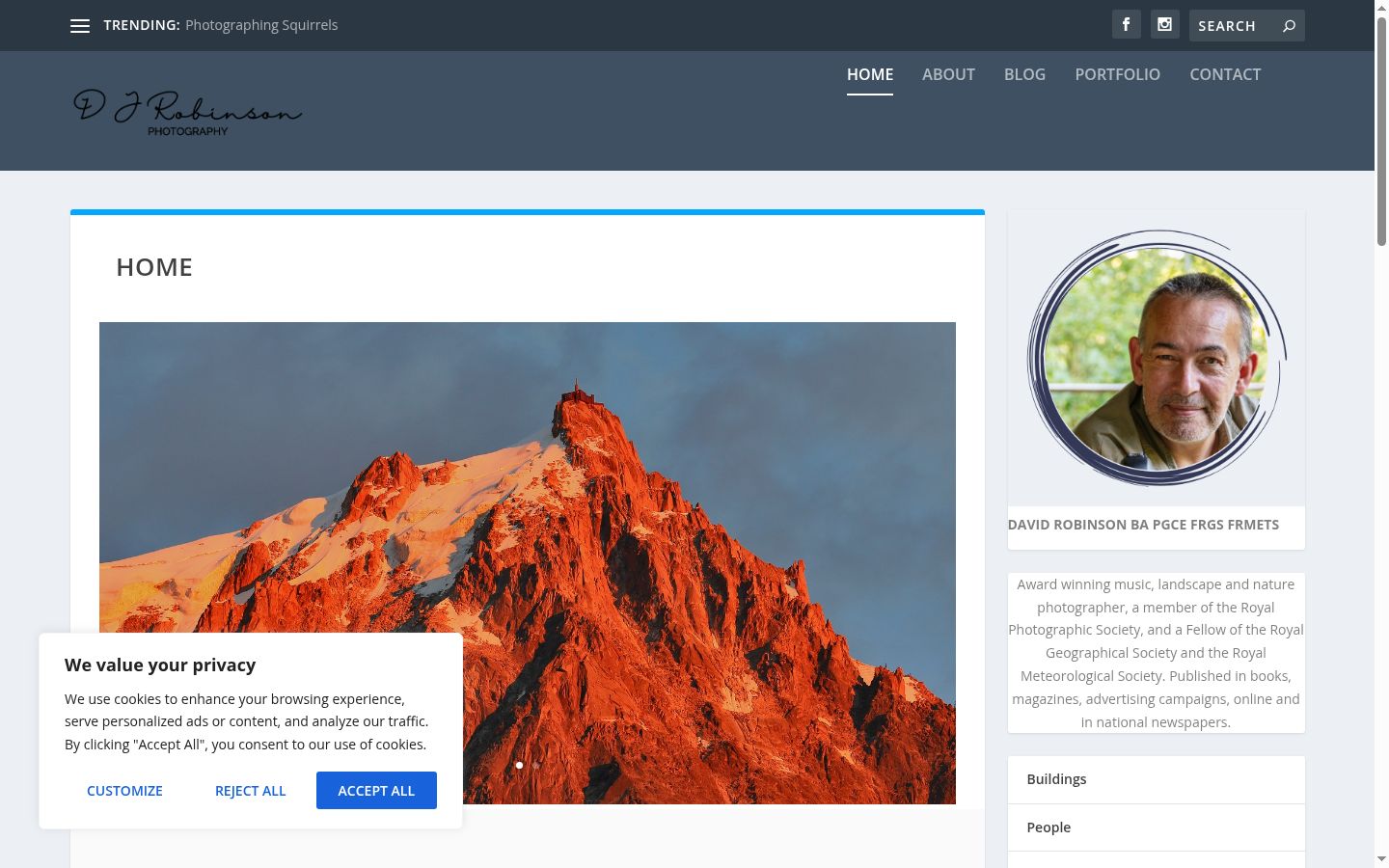Click the D J Robinson Photography logo
Viewport: 1389px width, 868px height.
coord(188,113)
